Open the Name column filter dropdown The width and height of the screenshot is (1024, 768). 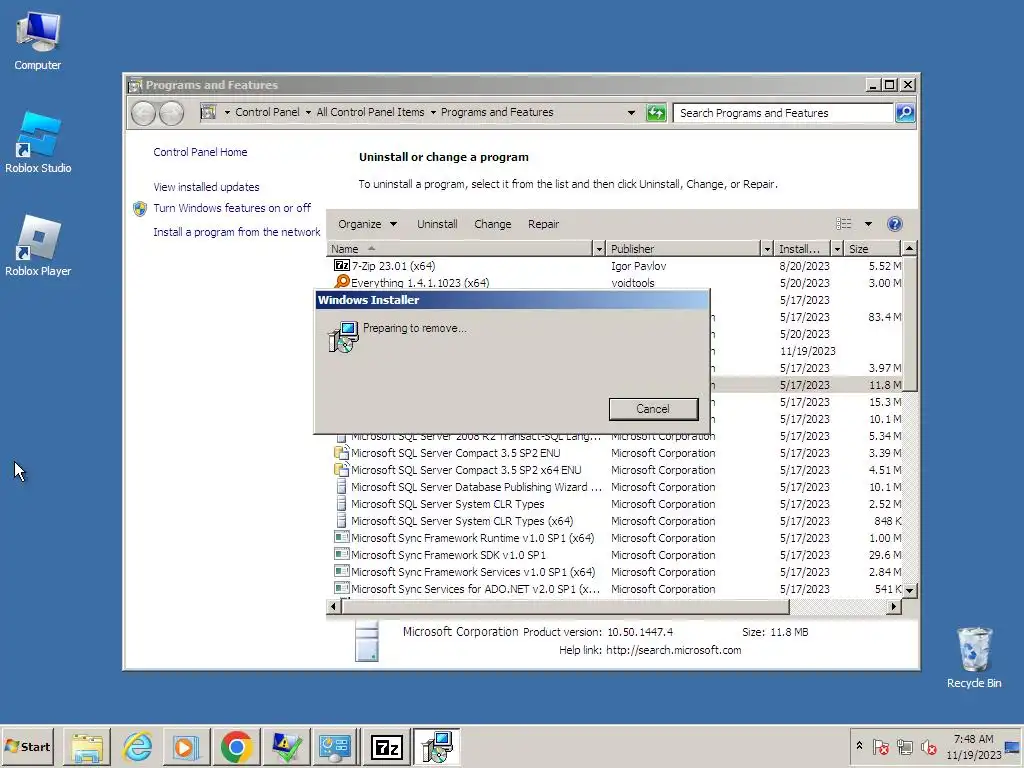pos(598,249)
